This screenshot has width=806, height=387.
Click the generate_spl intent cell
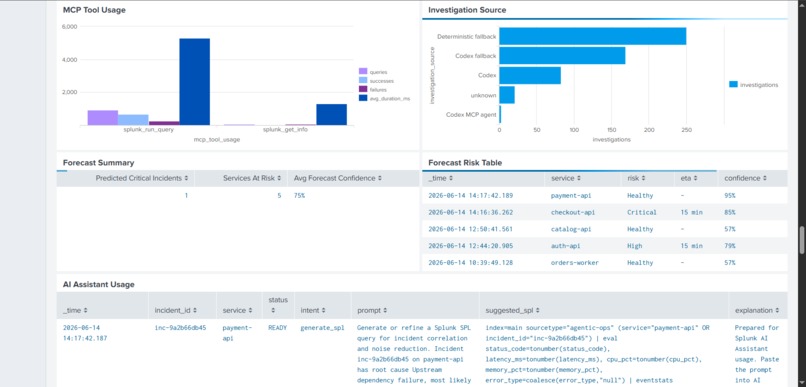pos(322,327)
